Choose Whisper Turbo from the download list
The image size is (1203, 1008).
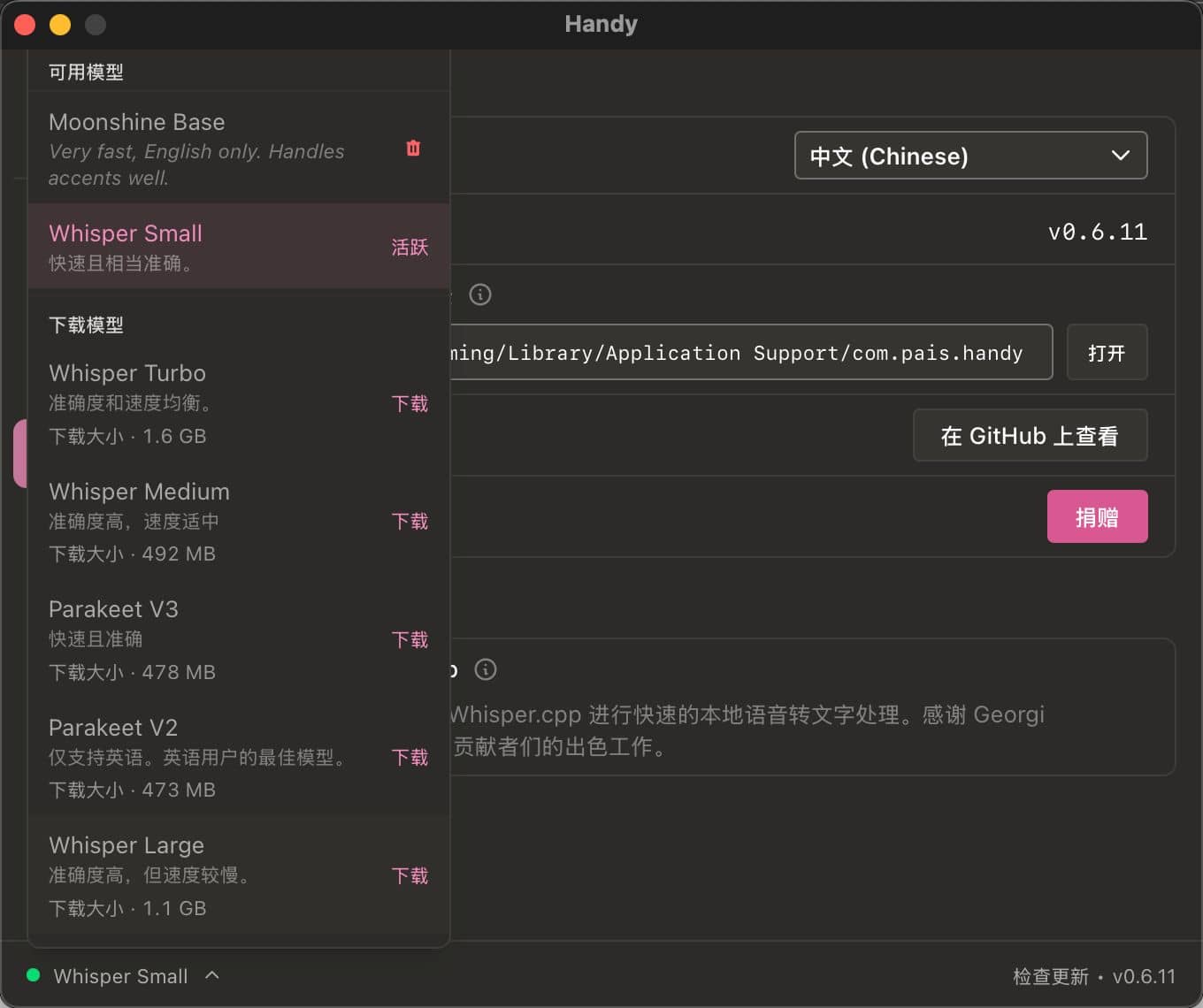239,403
